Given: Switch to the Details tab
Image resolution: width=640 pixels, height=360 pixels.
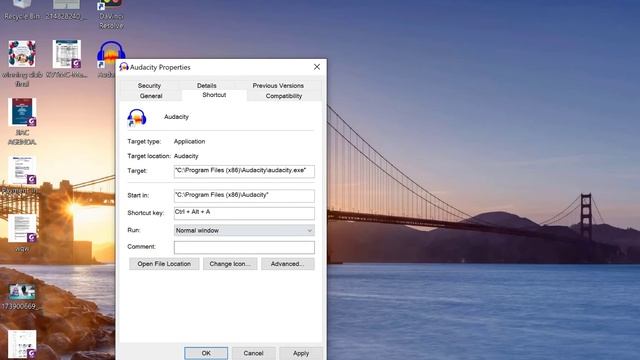Looking at the screenshot, I should (207, 85).
